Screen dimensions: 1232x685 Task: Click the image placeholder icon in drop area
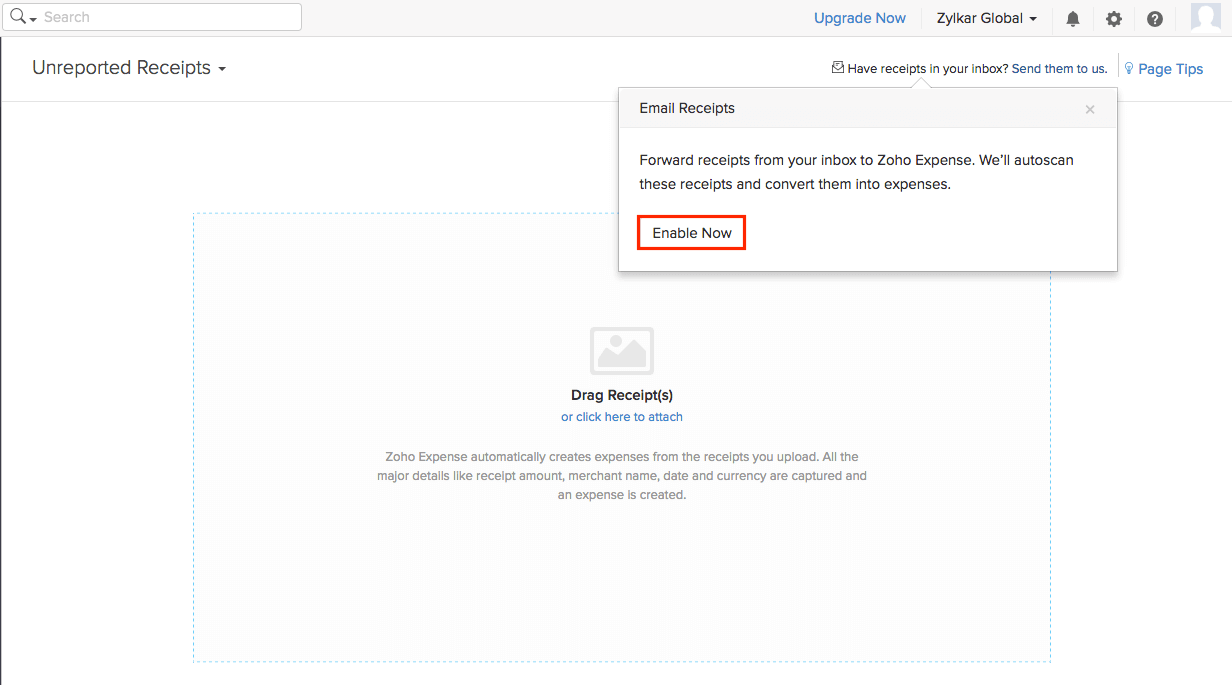point(622,351)
